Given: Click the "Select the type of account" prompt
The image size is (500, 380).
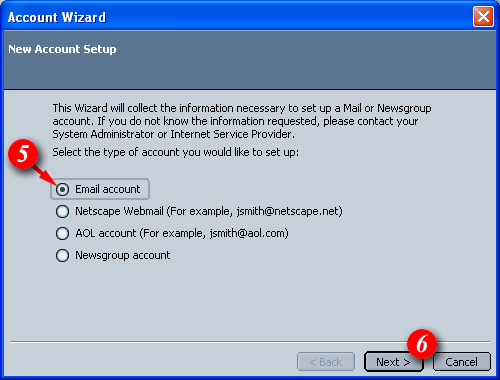Looking at the screenshot, I should click(x=176, y=152).
